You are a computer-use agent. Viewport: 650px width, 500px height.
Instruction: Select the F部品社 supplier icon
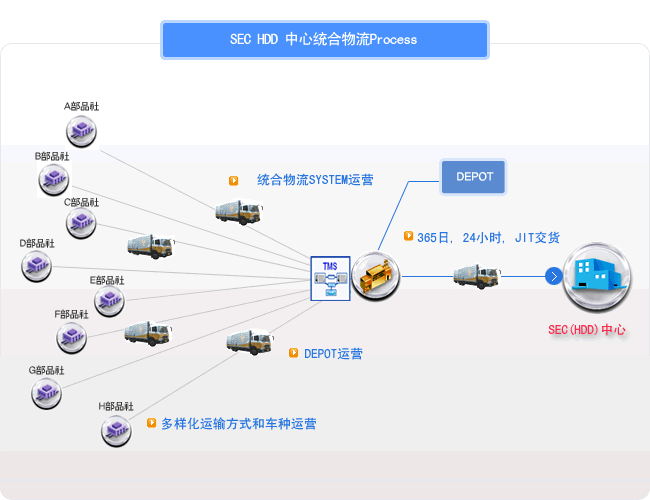(x=71, y=338)
